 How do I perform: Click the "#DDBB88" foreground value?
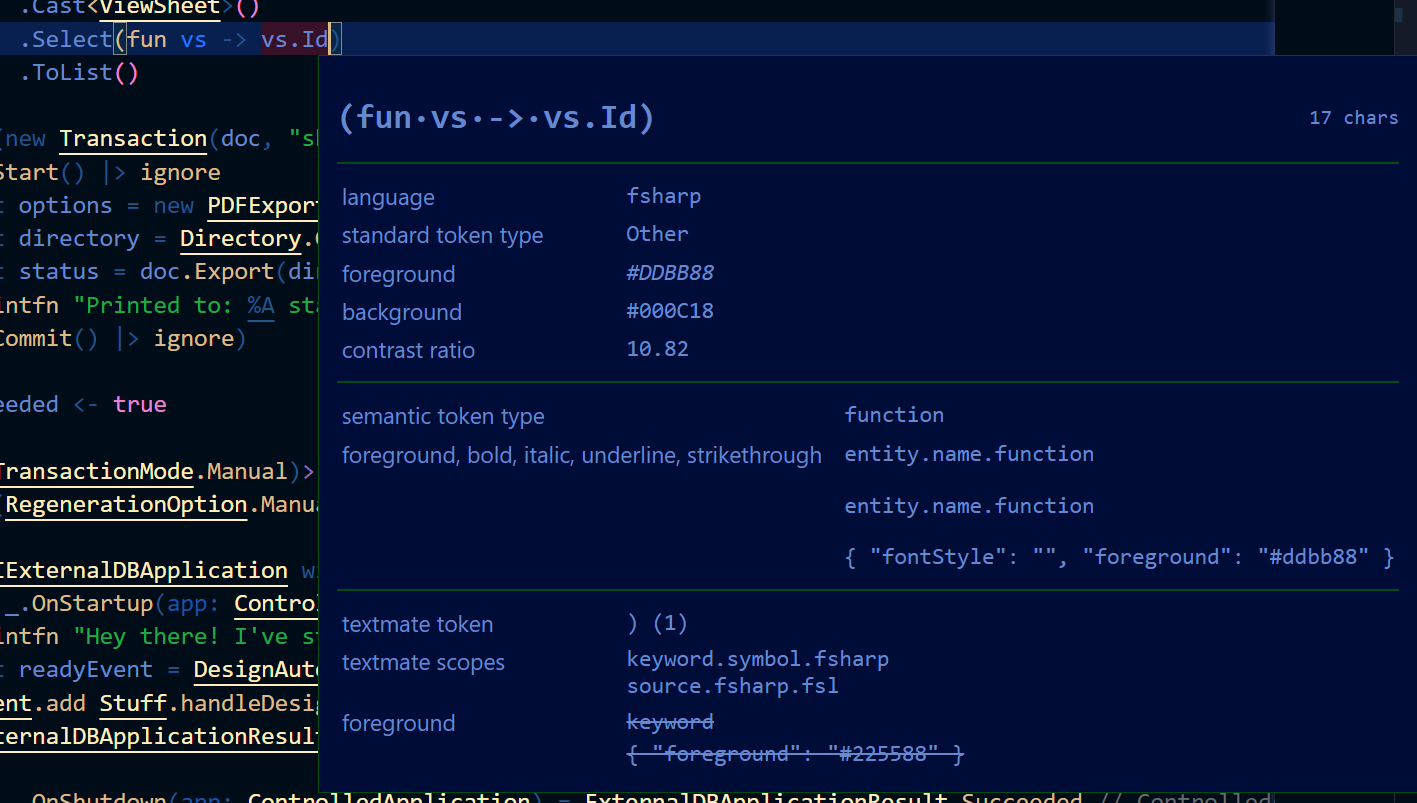[x=670, y=273]
